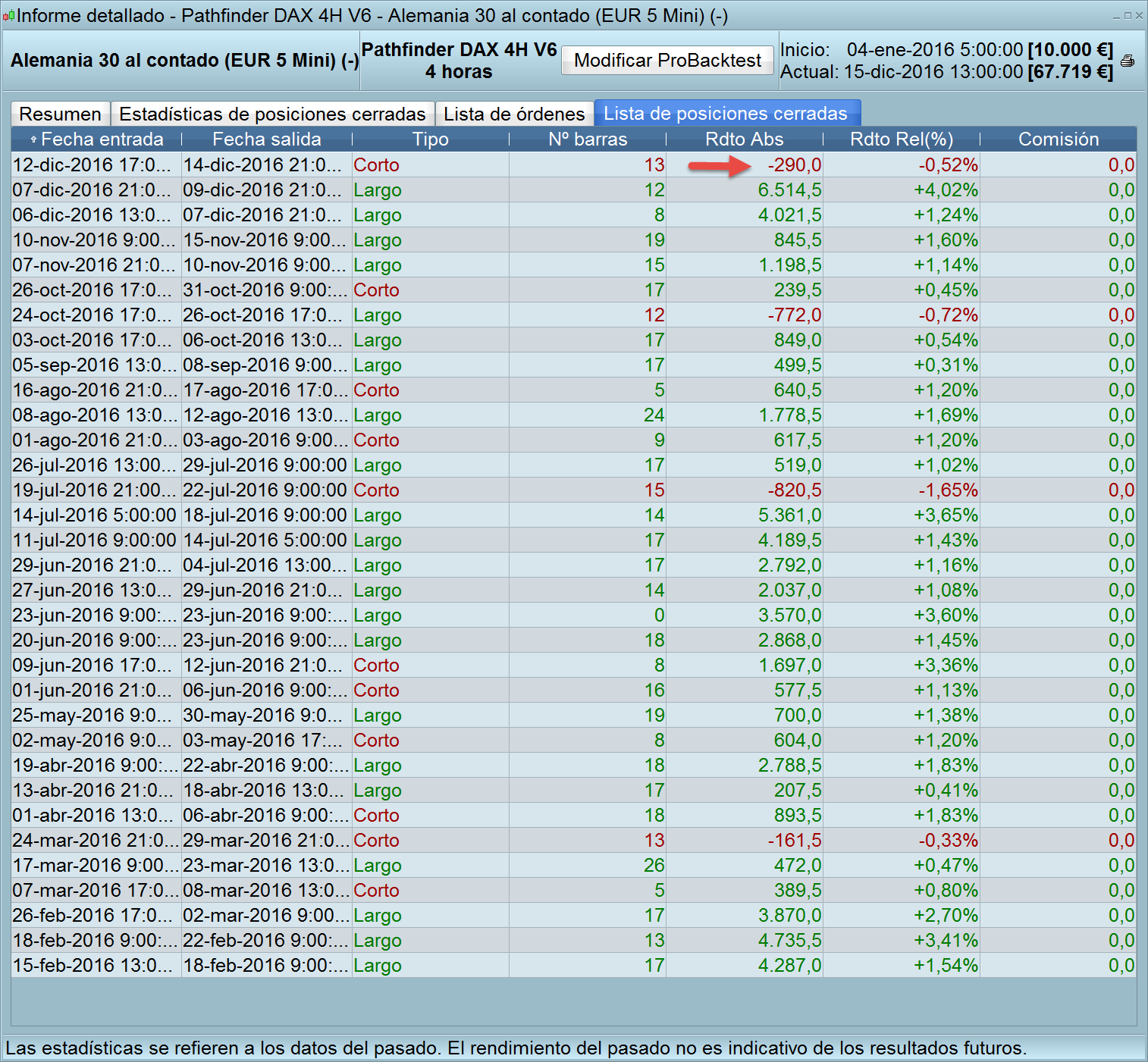Image resolution: width=1148 pixels, height=1062 pixels.
Task: Switch to the Resumen tab
Action: click(61, 114)
